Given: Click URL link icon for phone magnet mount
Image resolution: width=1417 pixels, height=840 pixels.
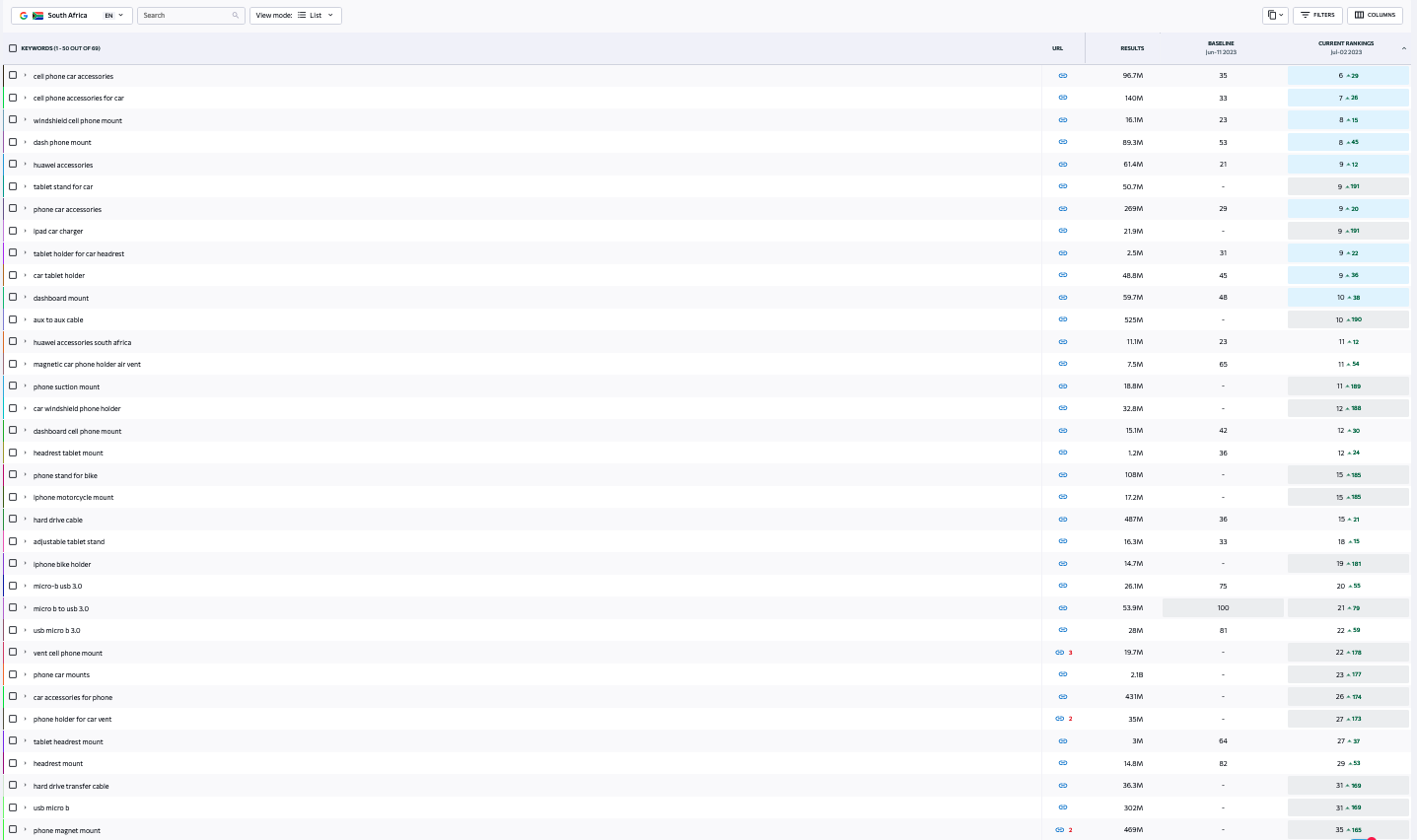Looking at the screenshot, I should (x=1059, y=830).
